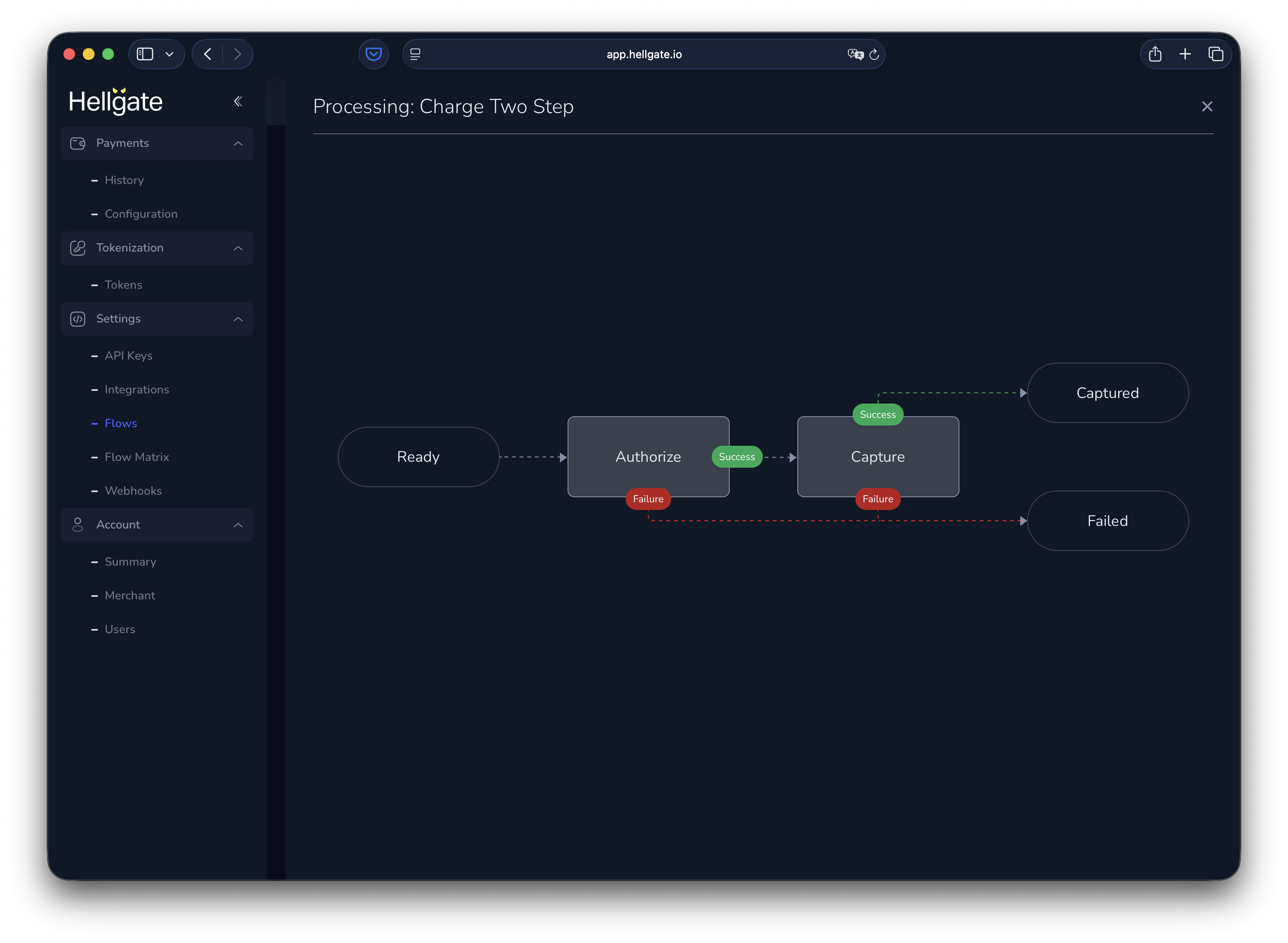Open sidebar options dropdown arrow
The image size is (1288, 943).
pos(170,54)
